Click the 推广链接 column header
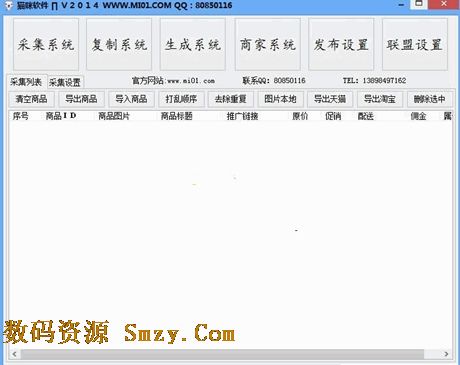Image resolution: width=460 pixels, height=365 pixels. [x=242, y=116]
